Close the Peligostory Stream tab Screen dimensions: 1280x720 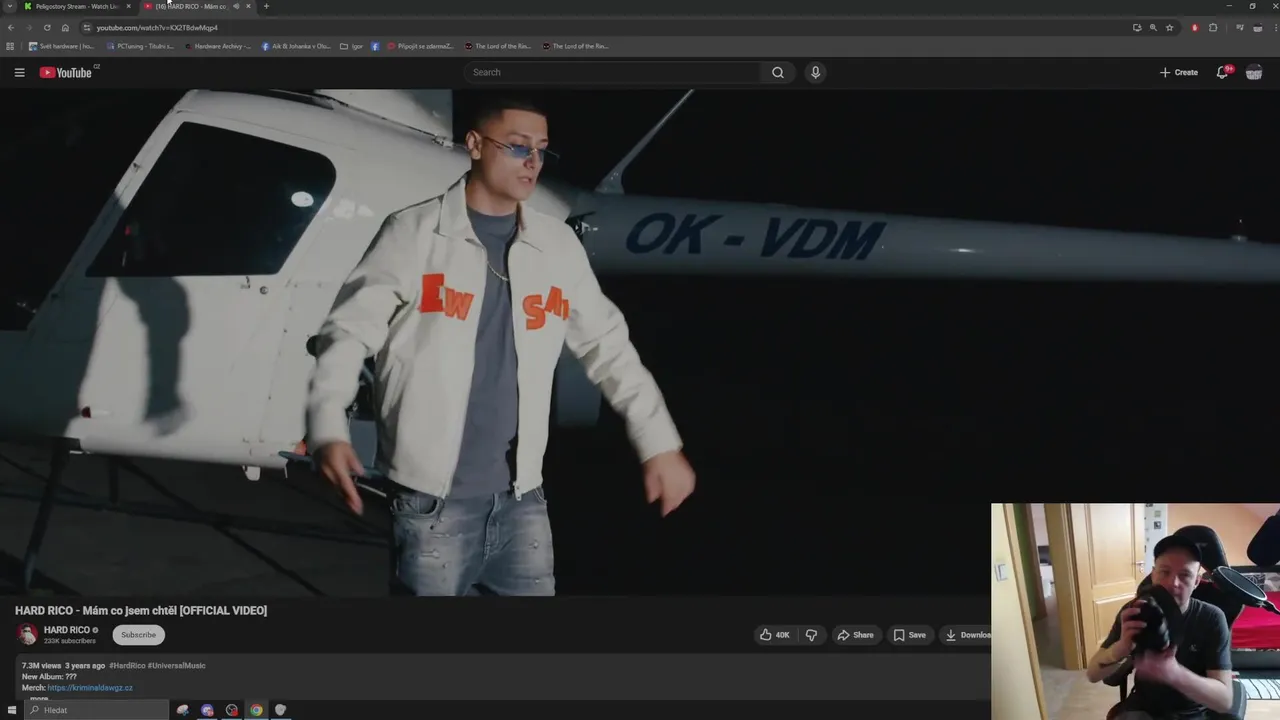[x=128, y=6]
